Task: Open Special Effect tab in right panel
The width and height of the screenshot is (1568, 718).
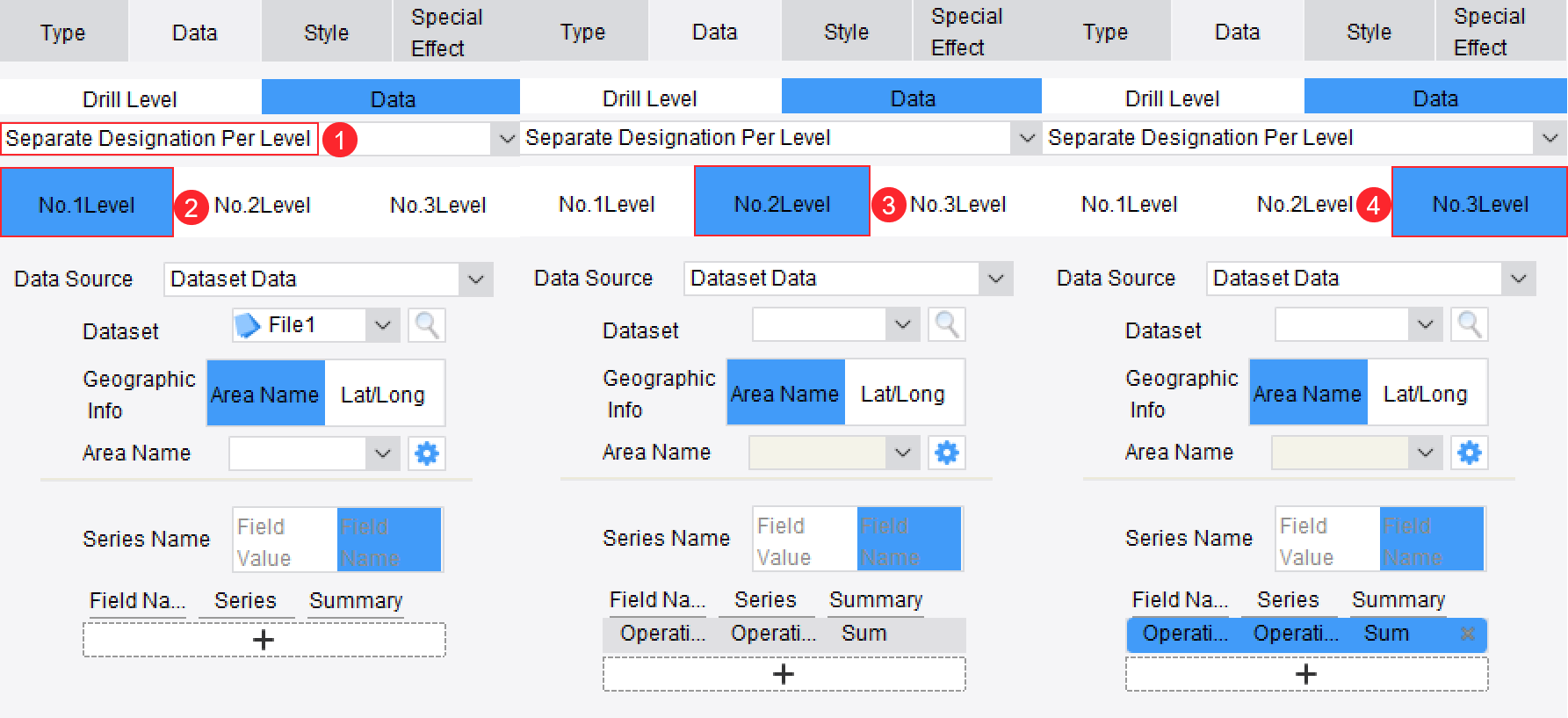Action: pyautogui.click(x=1501, y=32)
